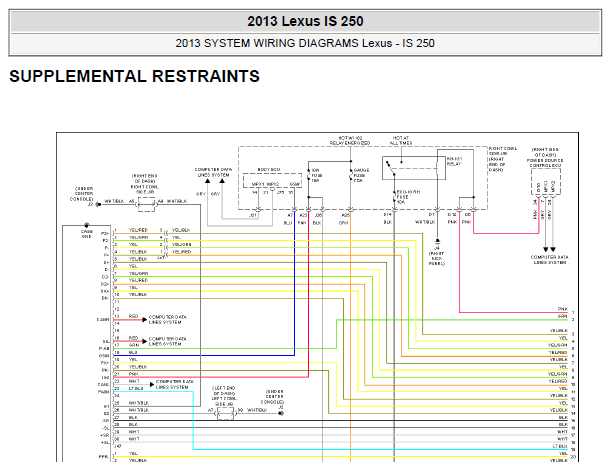
Task: Click the "SUPPLEMENTAL RESTRAINTS" heading
Action: pos(134,76)
